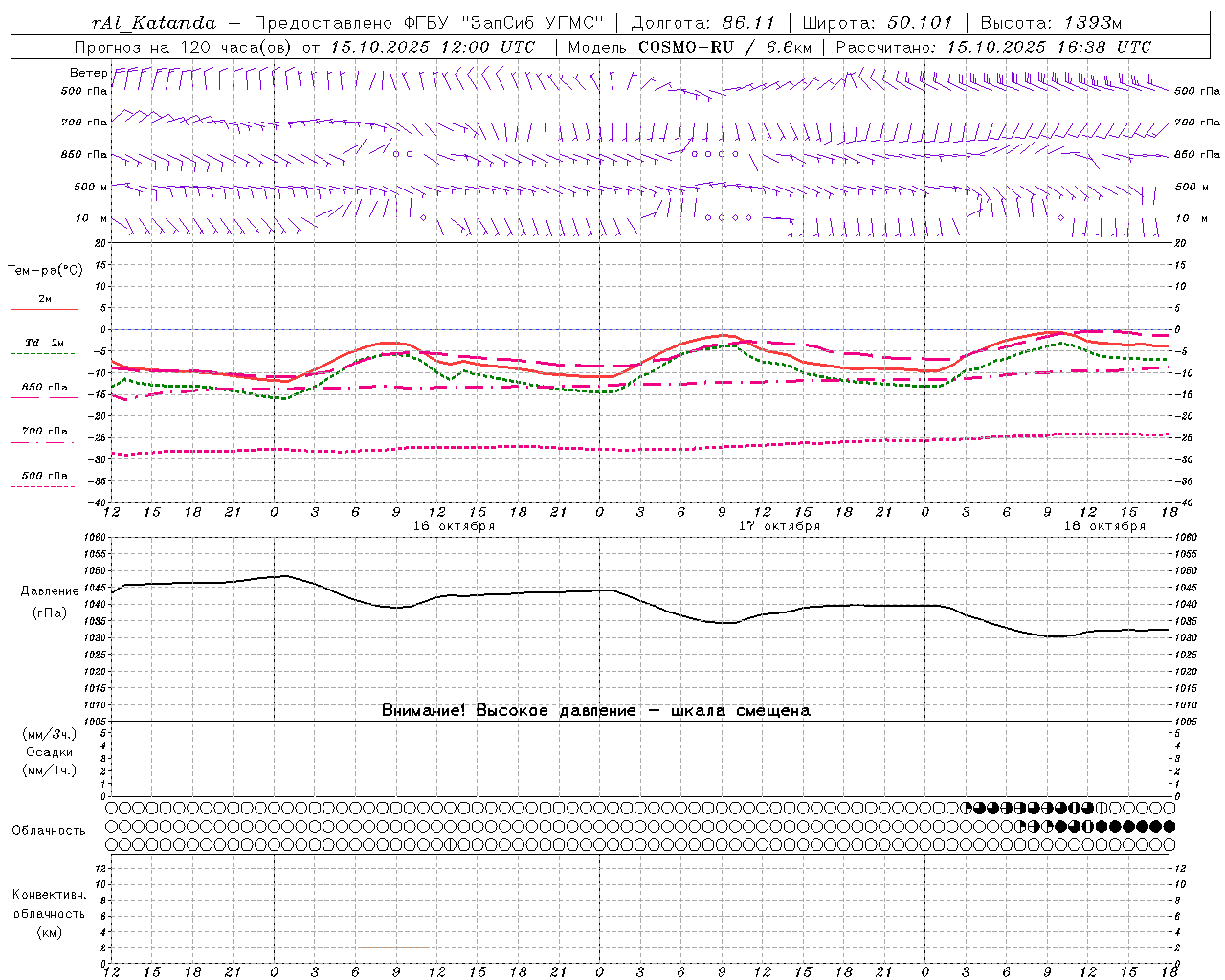Click the 2м temperature legend entry
This screenshot has width=1225, height=980.
[45, 300]
